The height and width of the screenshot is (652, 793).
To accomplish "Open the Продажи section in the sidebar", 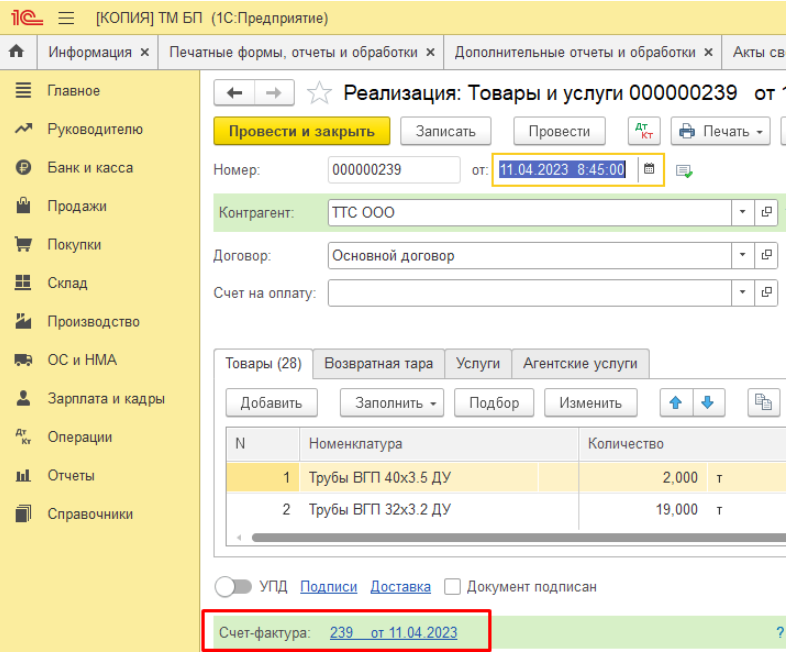I will 77,206.
